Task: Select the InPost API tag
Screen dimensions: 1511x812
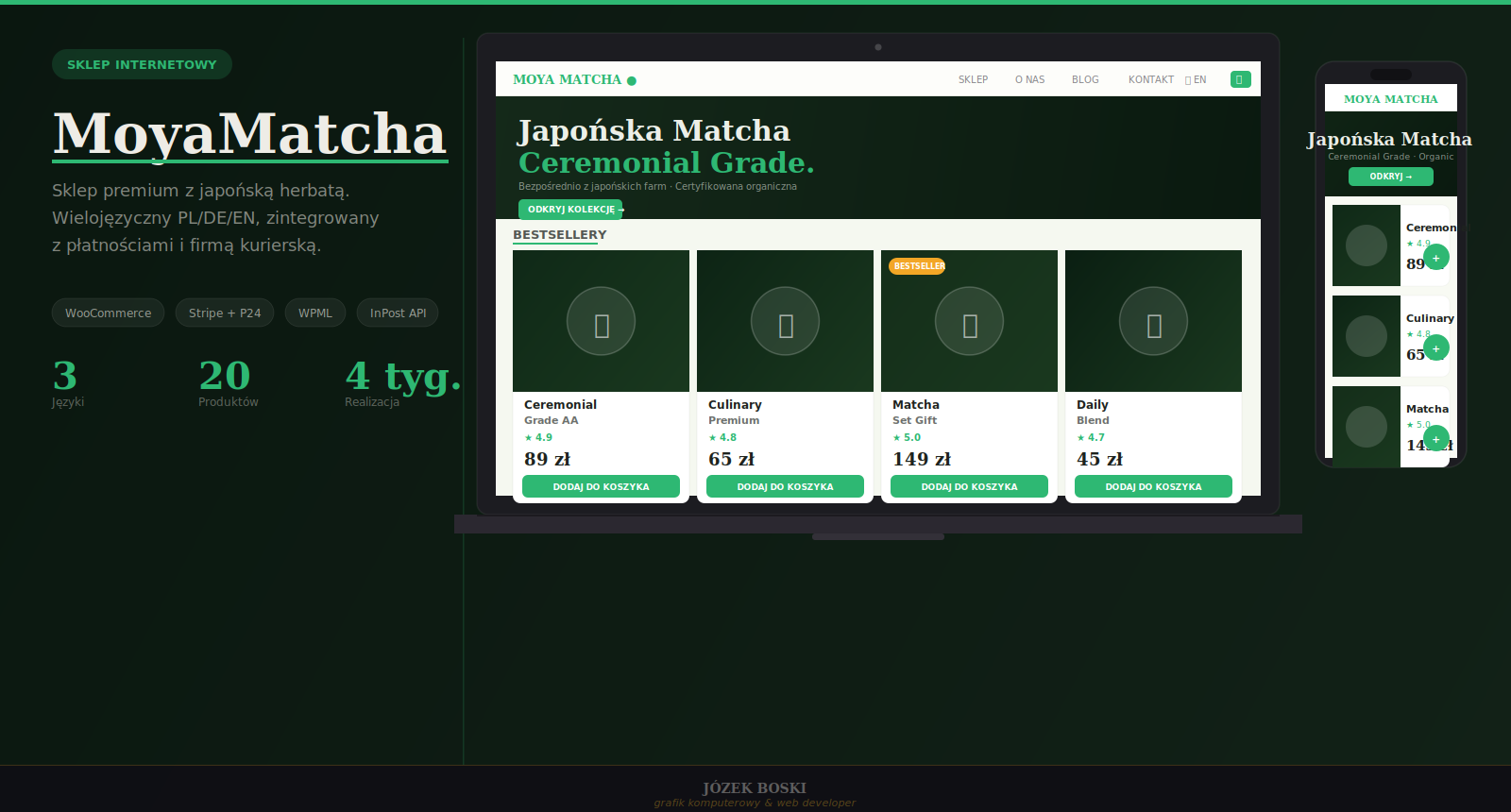Action: pyautogui.click(x=398, y=313)
